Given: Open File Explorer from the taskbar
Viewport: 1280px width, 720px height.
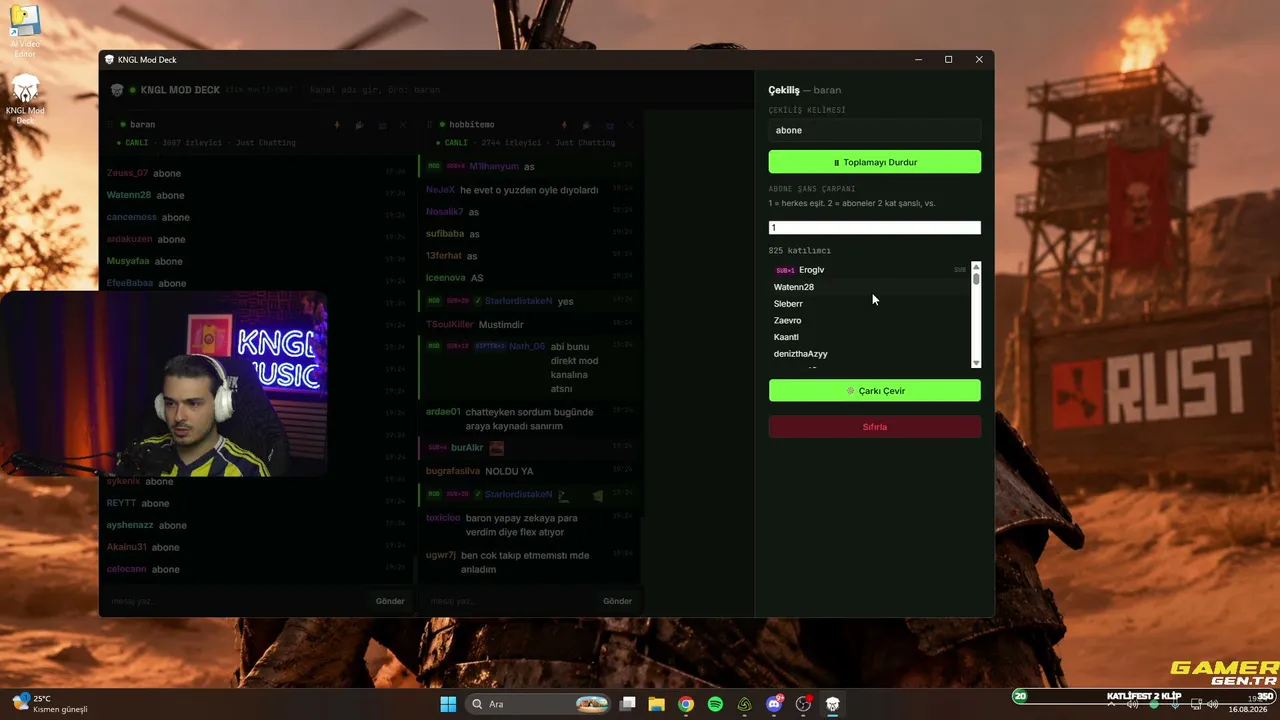Looking at the screenshot, I should click(x=656, y=704).
